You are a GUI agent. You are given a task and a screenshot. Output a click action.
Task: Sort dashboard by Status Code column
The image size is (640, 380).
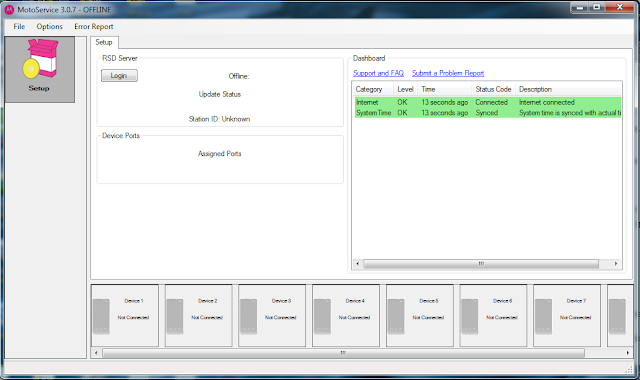click(493, 89)
